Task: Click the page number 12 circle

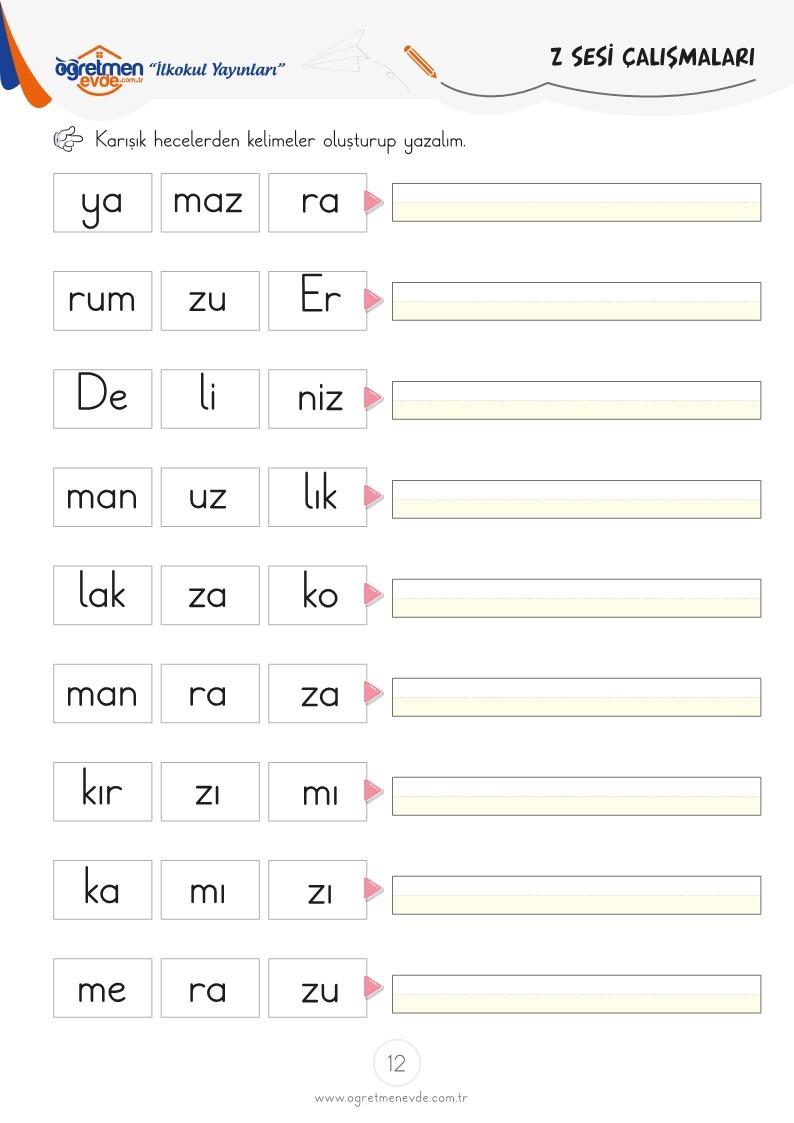Action: (397, 1063)
